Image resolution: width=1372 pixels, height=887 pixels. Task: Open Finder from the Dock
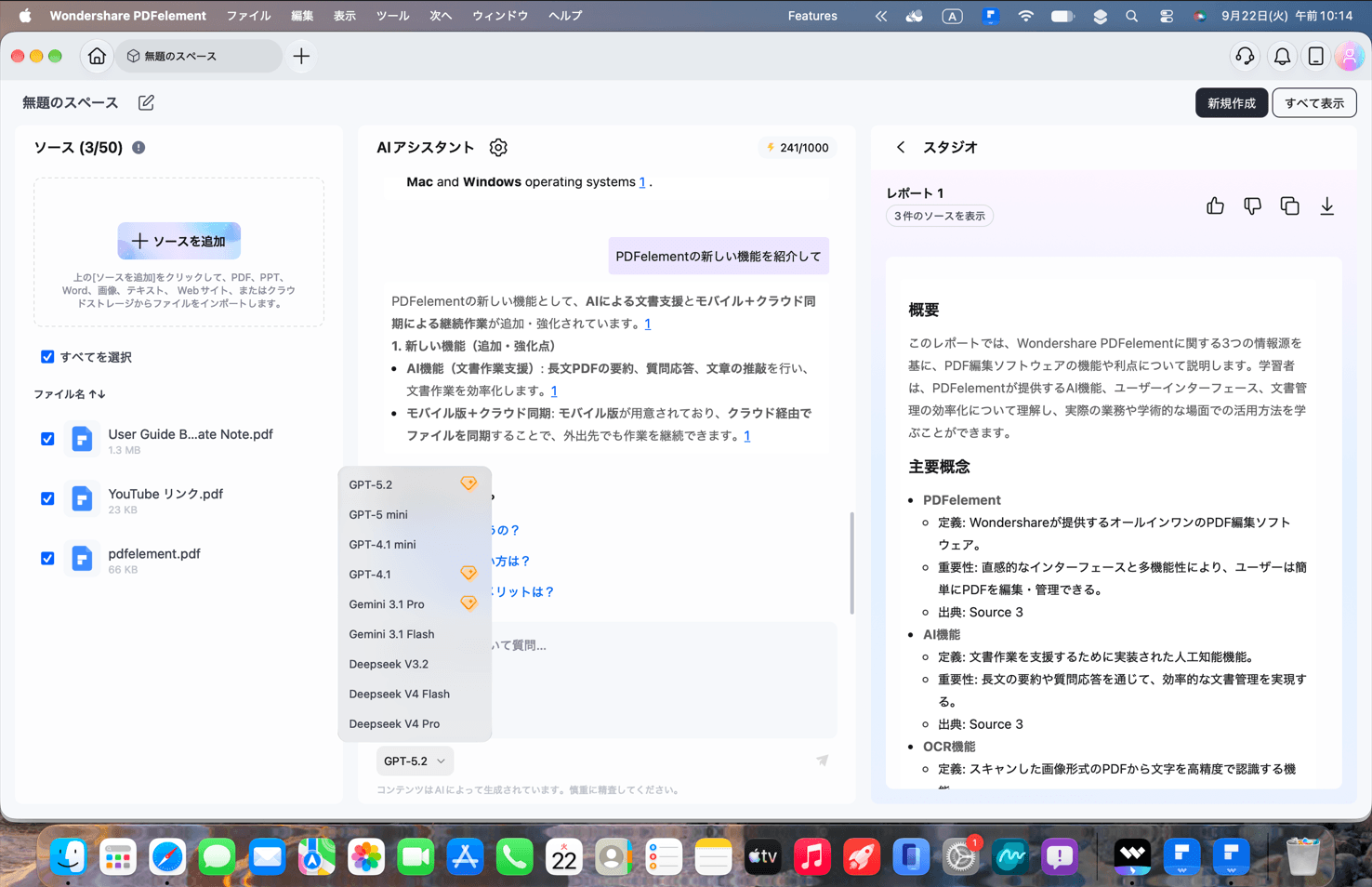(68, 857)
